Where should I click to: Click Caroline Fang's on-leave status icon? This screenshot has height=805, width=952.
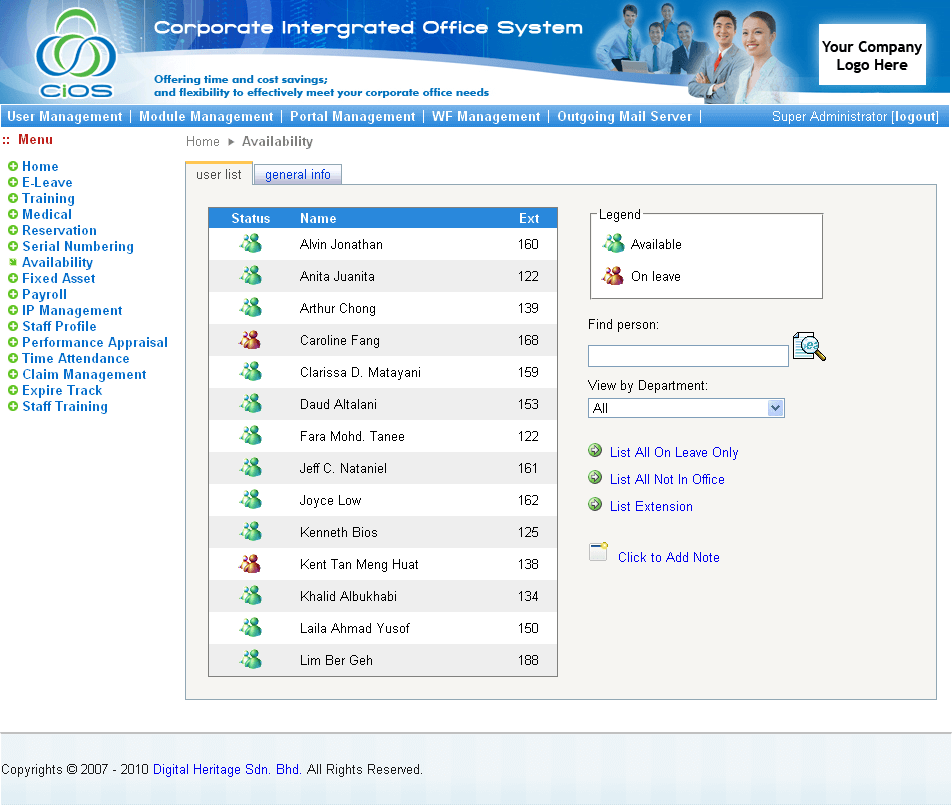250,340
